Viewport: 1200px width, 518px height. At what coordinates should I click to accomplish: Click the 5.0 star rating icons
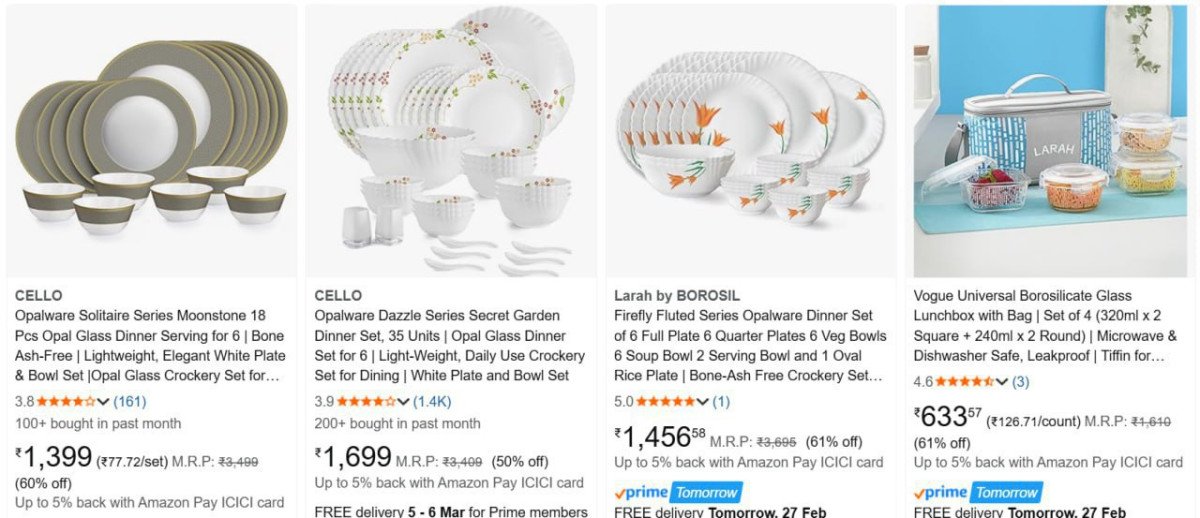click(x=665, y=401)
